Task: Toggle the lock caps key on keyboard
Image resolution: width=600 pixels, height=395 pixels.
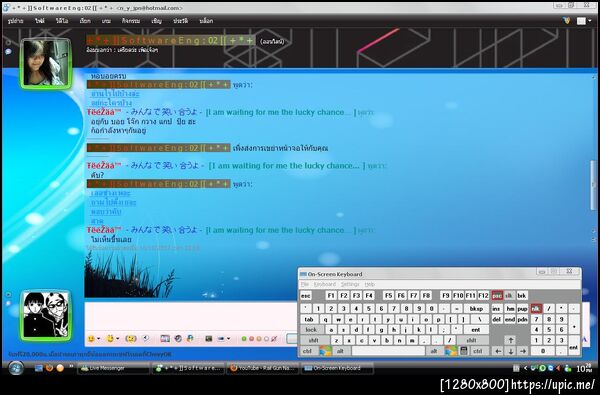Action: tap(311, 330)
